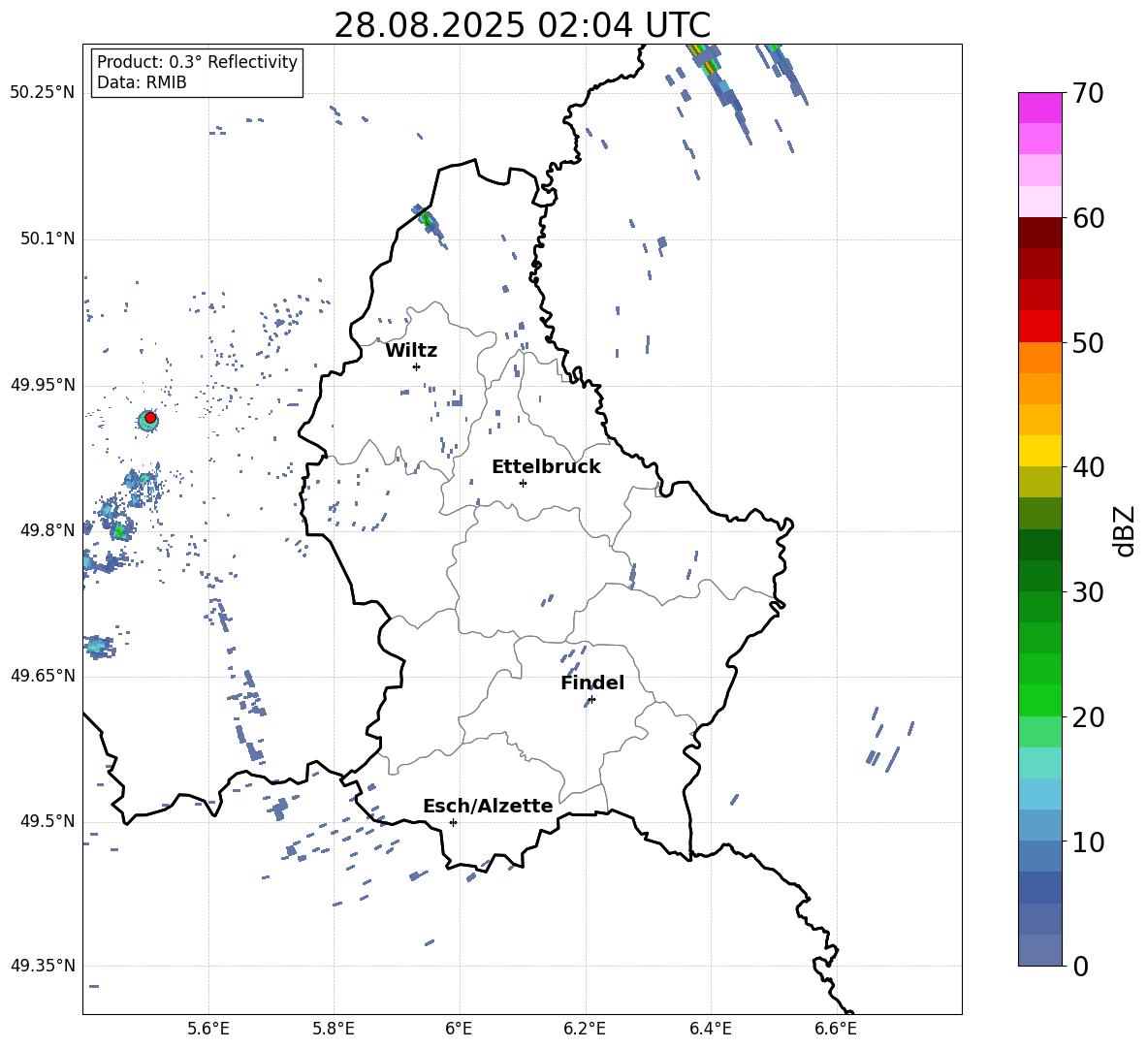Click the colorbar tick label 20
Image resolution: width=1148 pixels, height=1048 pixels.
pos(1088,717)
